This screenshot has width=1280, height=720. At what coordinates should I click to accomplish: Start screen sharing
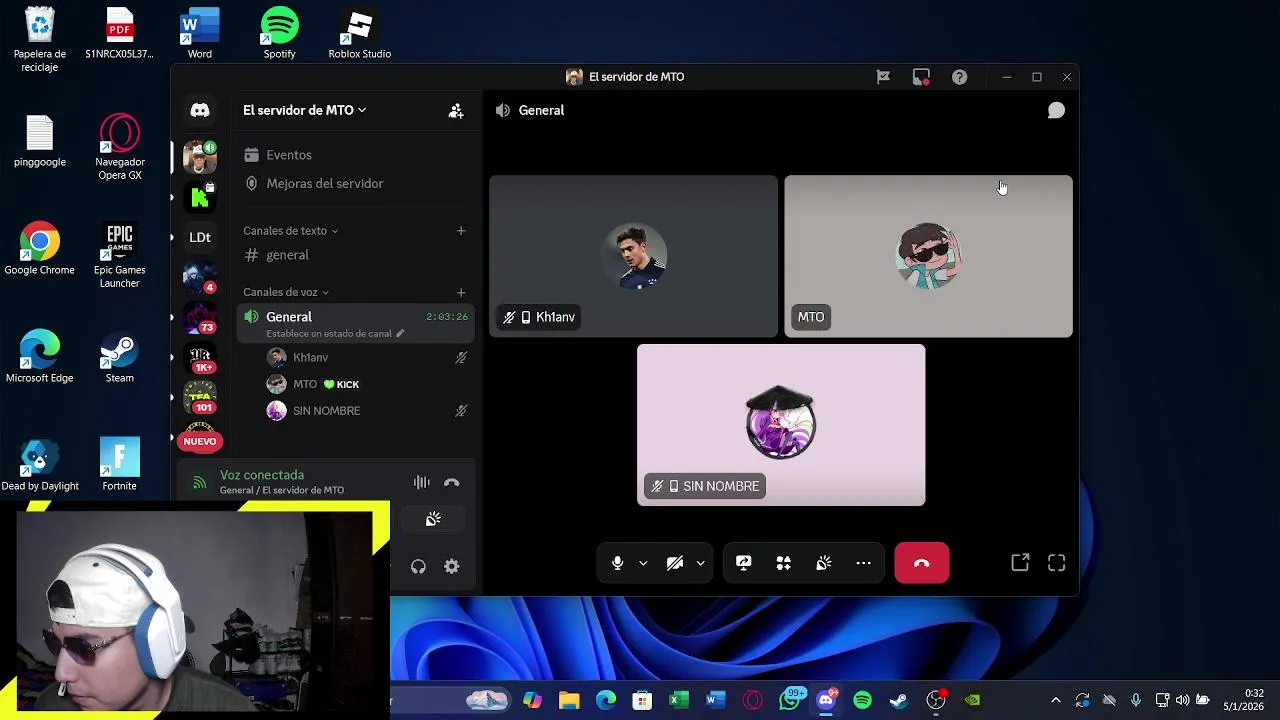(743, 563)
